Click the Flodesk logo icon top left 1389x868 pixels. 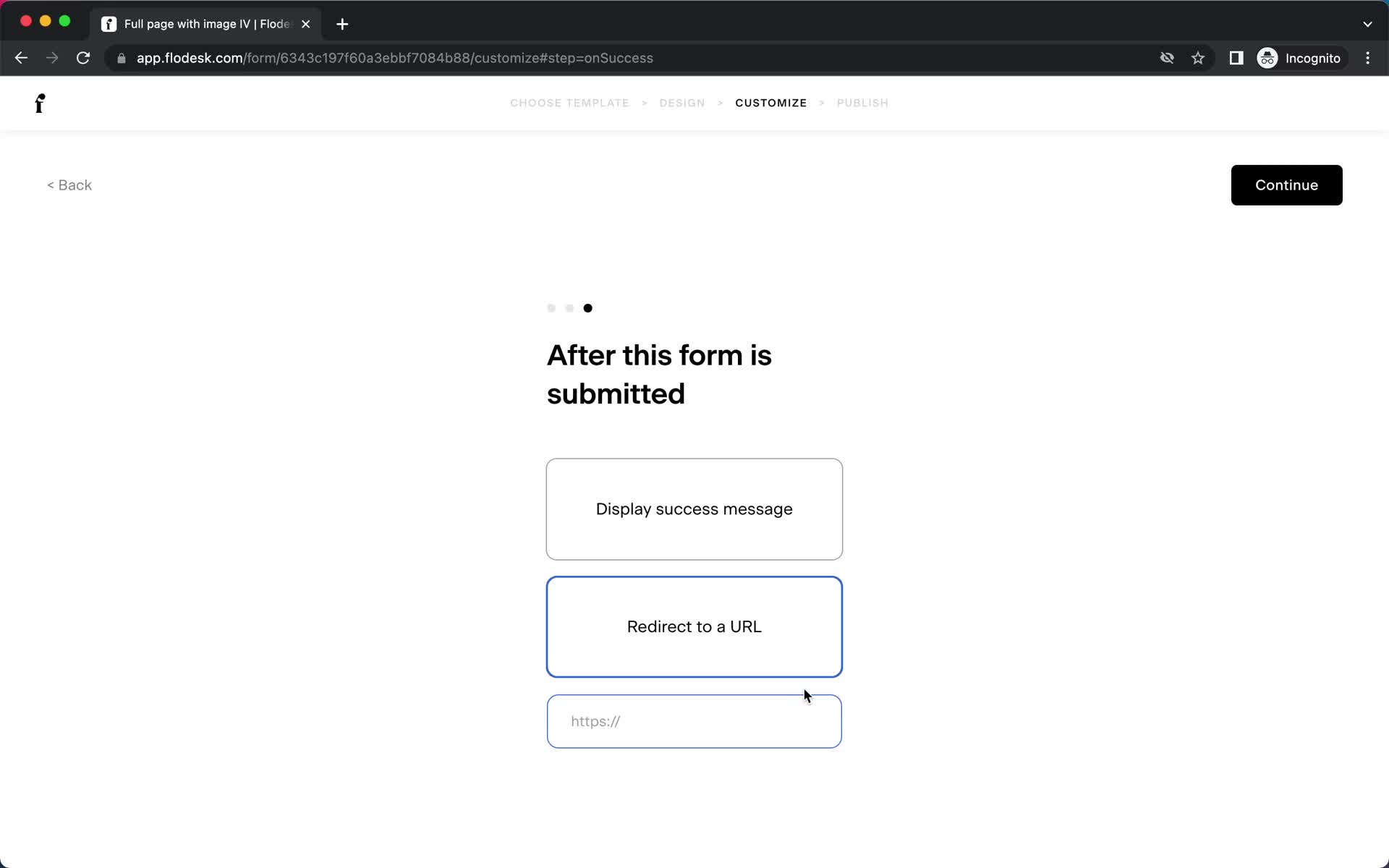(40, 103)
